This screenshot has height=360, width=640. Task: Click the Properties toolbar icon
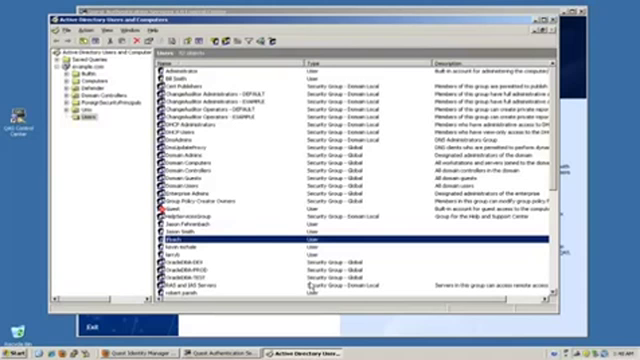149,41
